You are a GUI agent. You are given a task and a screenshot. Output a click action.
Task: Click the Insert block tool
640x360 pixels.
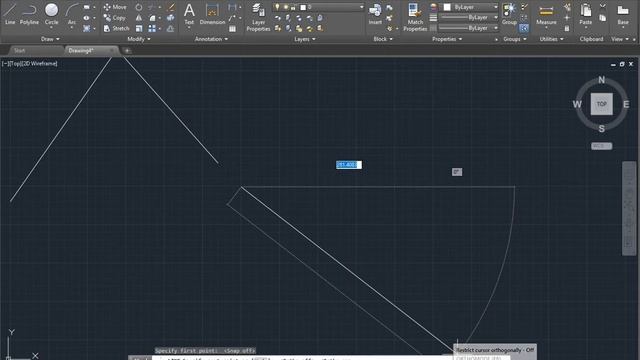[x=375, y=13]
